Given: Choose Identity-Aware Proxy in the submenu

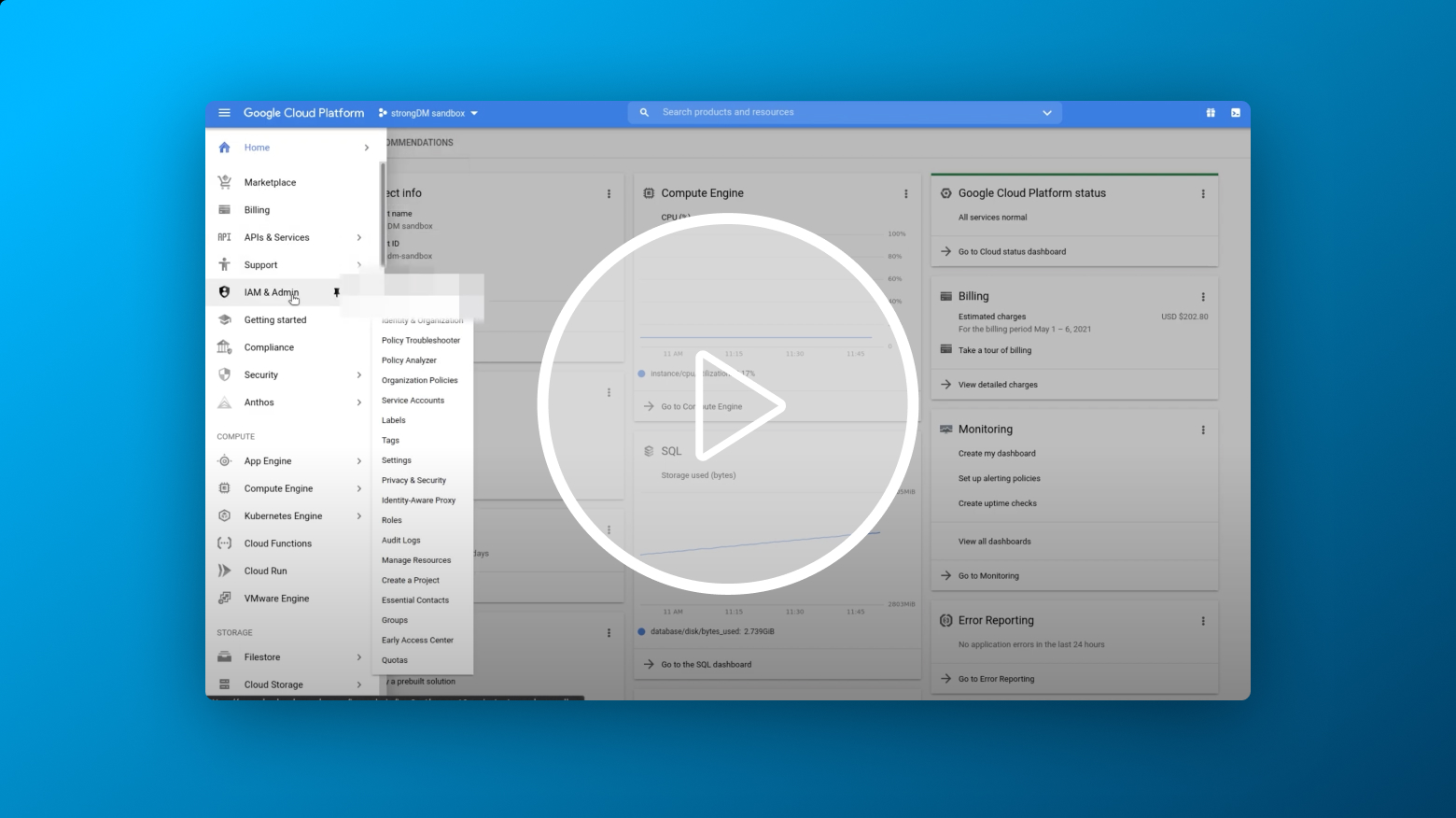Looking at the screenshot, I should point(418,501).
